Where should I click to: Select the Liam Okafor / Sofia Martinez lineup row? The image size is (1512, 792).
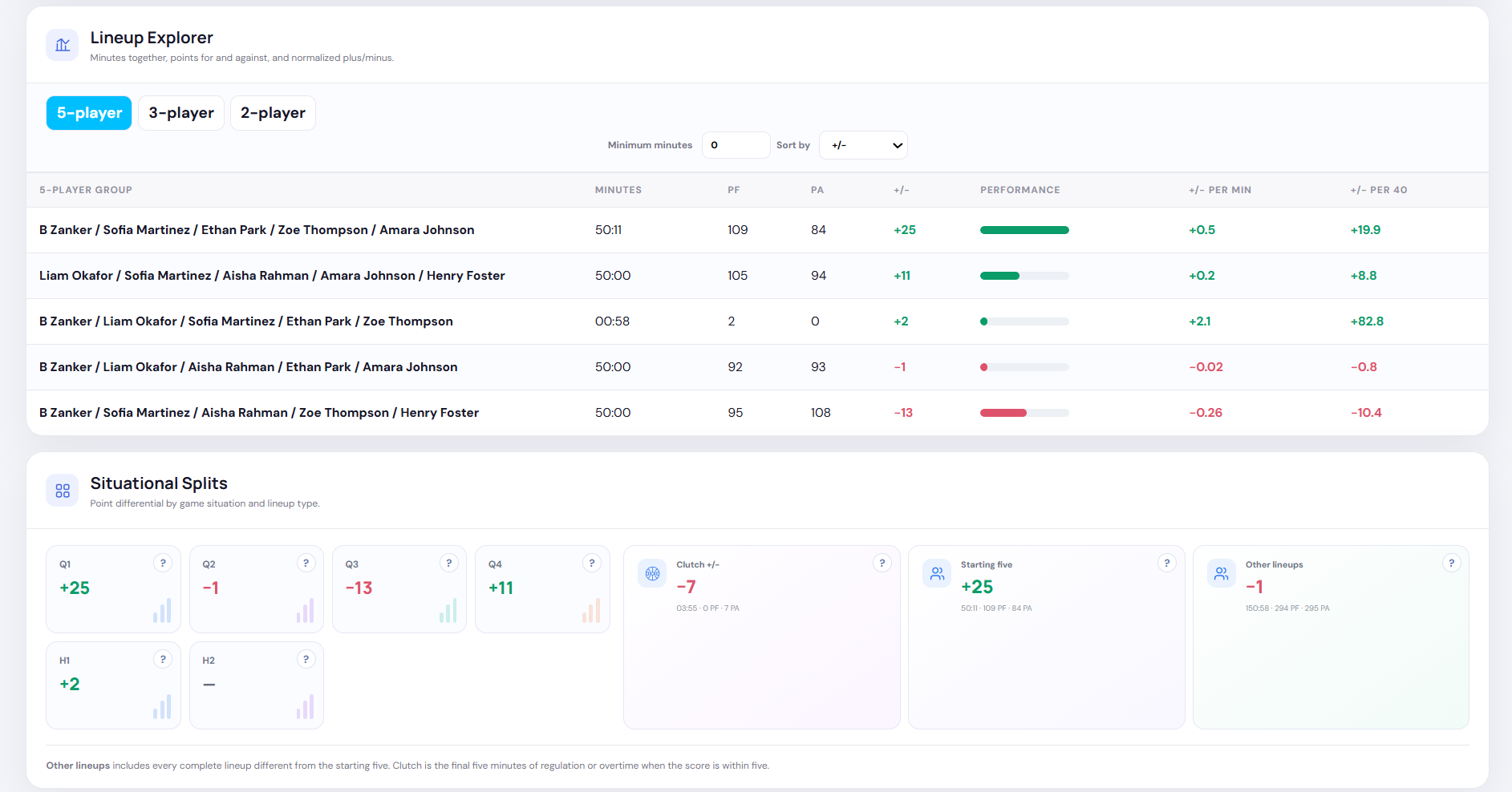757,276
